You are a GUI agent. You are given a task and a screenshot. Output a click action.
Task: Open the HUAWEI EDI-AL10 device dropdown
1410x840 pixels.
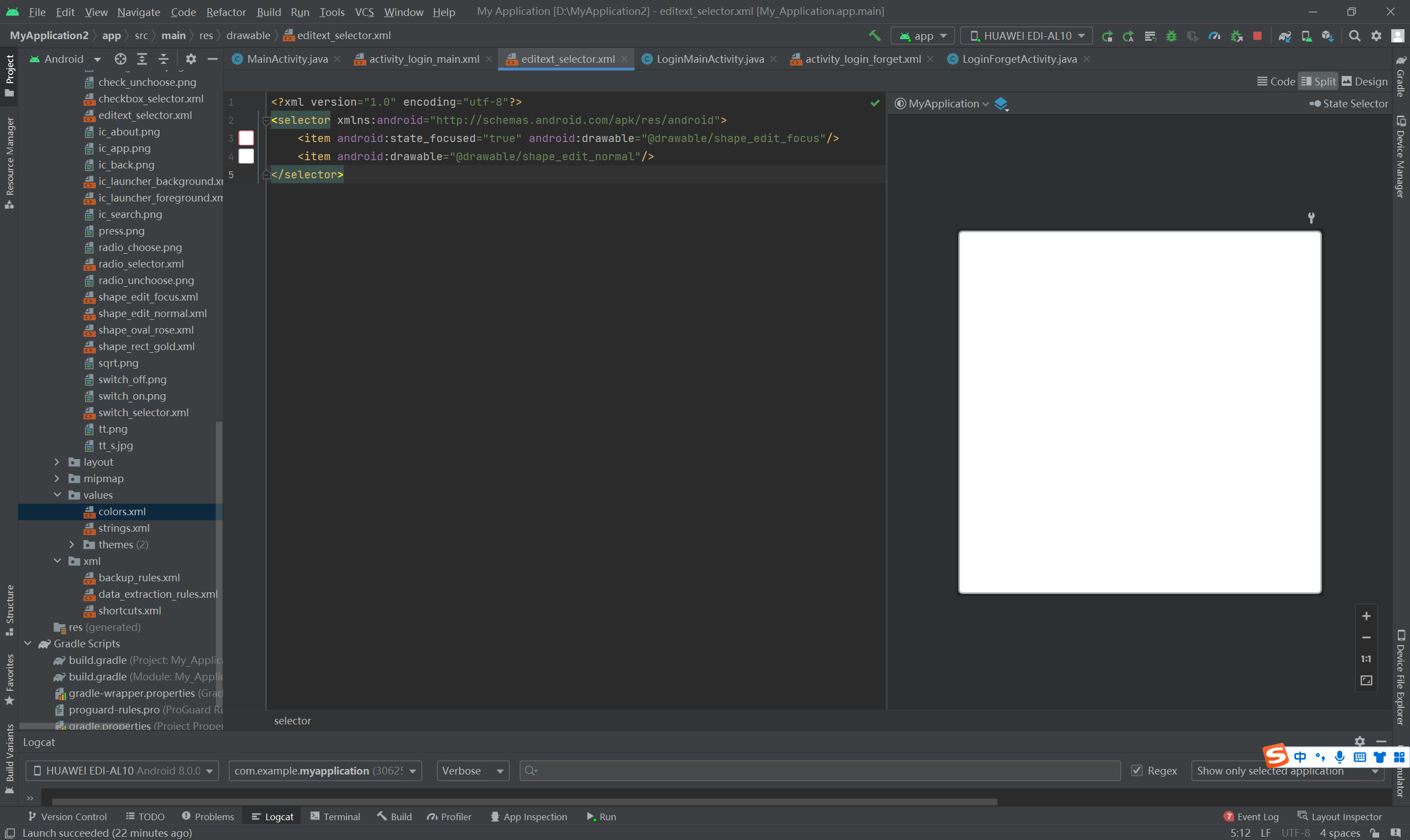1027,36
